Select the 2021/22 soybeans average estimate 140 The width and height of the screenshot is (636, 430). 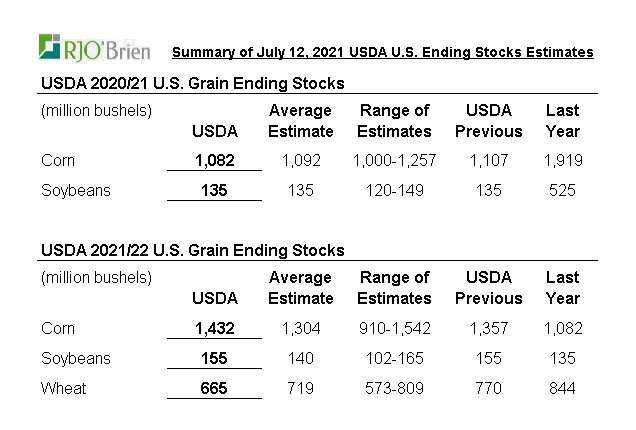300,358
